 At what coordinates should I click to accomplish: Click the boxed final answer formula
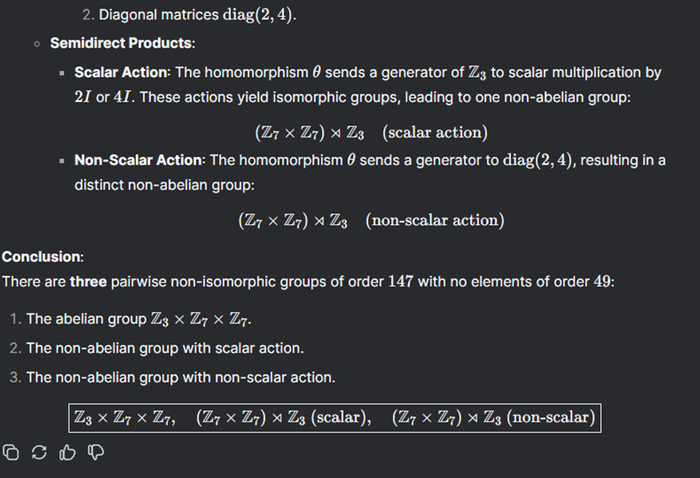[333, 417]
